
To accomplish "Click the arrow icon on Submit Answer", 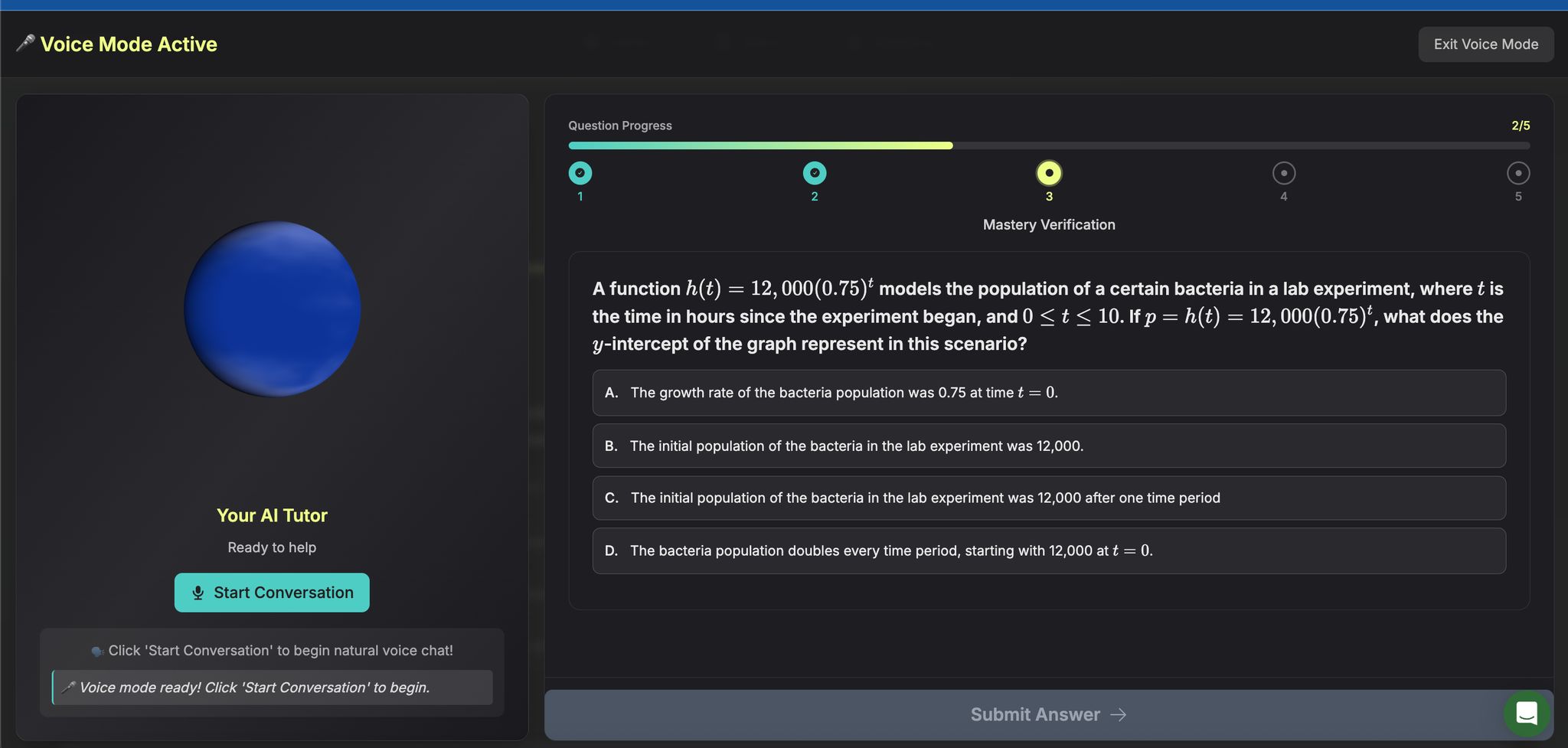I will point(1119,714).
